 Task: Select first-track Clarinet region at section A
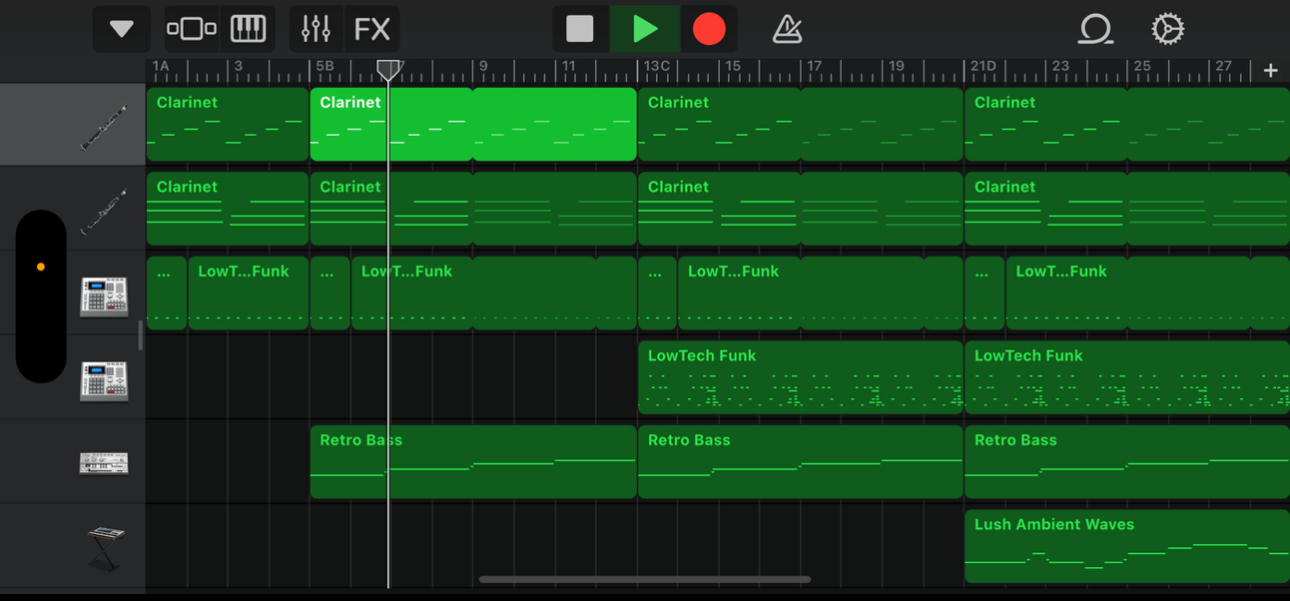point(228,125)
